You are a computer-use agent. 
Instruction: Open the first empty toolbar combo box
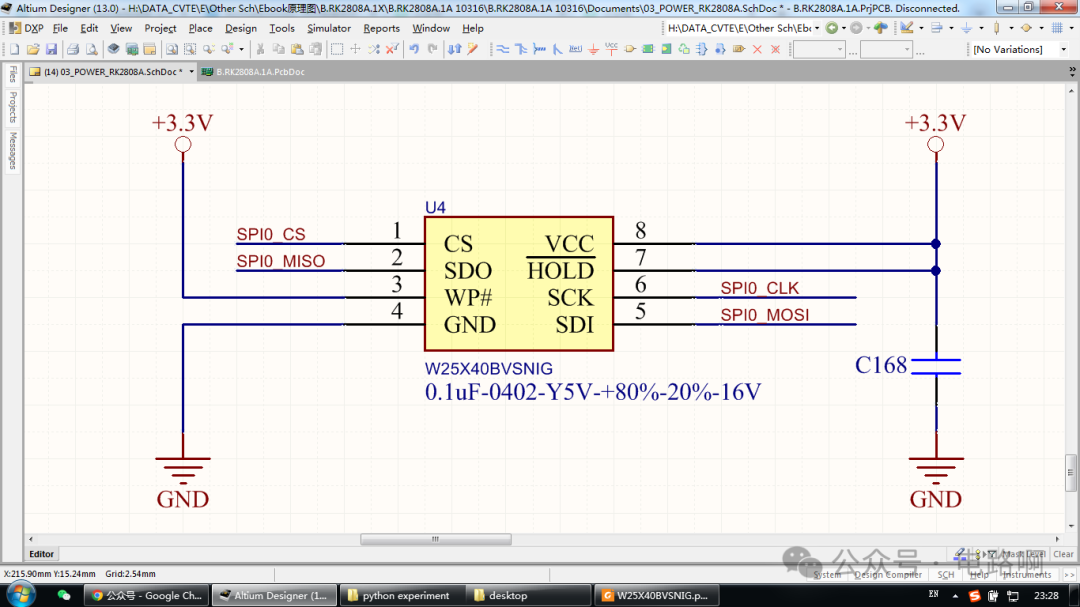[x=819, y=50]
